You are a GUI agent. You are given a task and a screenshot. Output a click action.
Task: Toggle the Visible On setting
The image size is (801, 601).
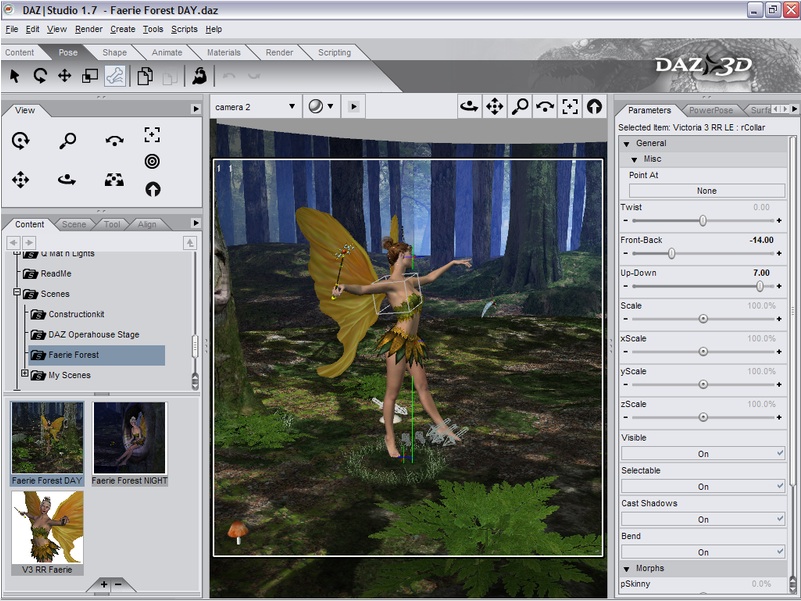(x=703, y=453)
